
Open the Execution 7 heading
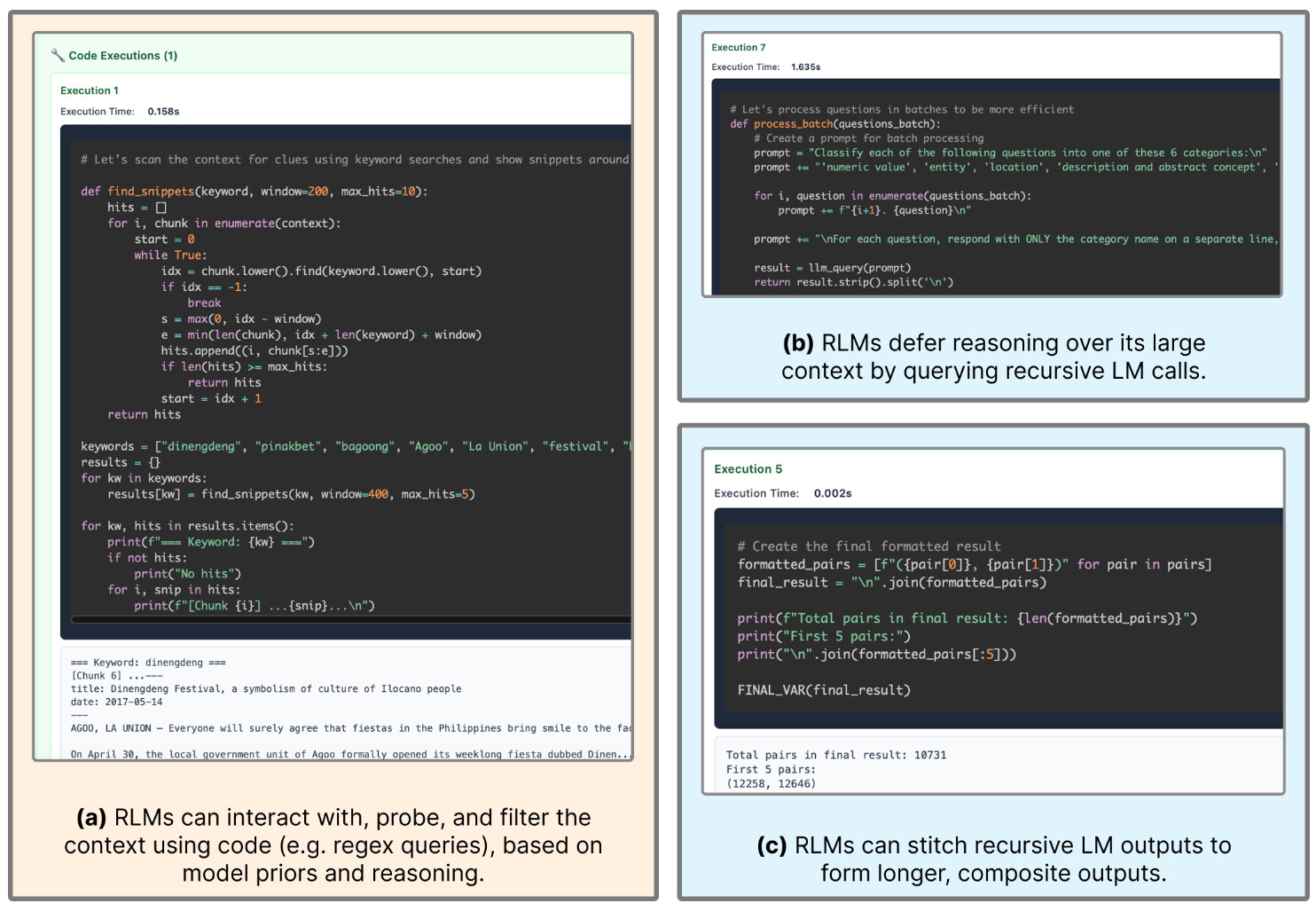738,48
